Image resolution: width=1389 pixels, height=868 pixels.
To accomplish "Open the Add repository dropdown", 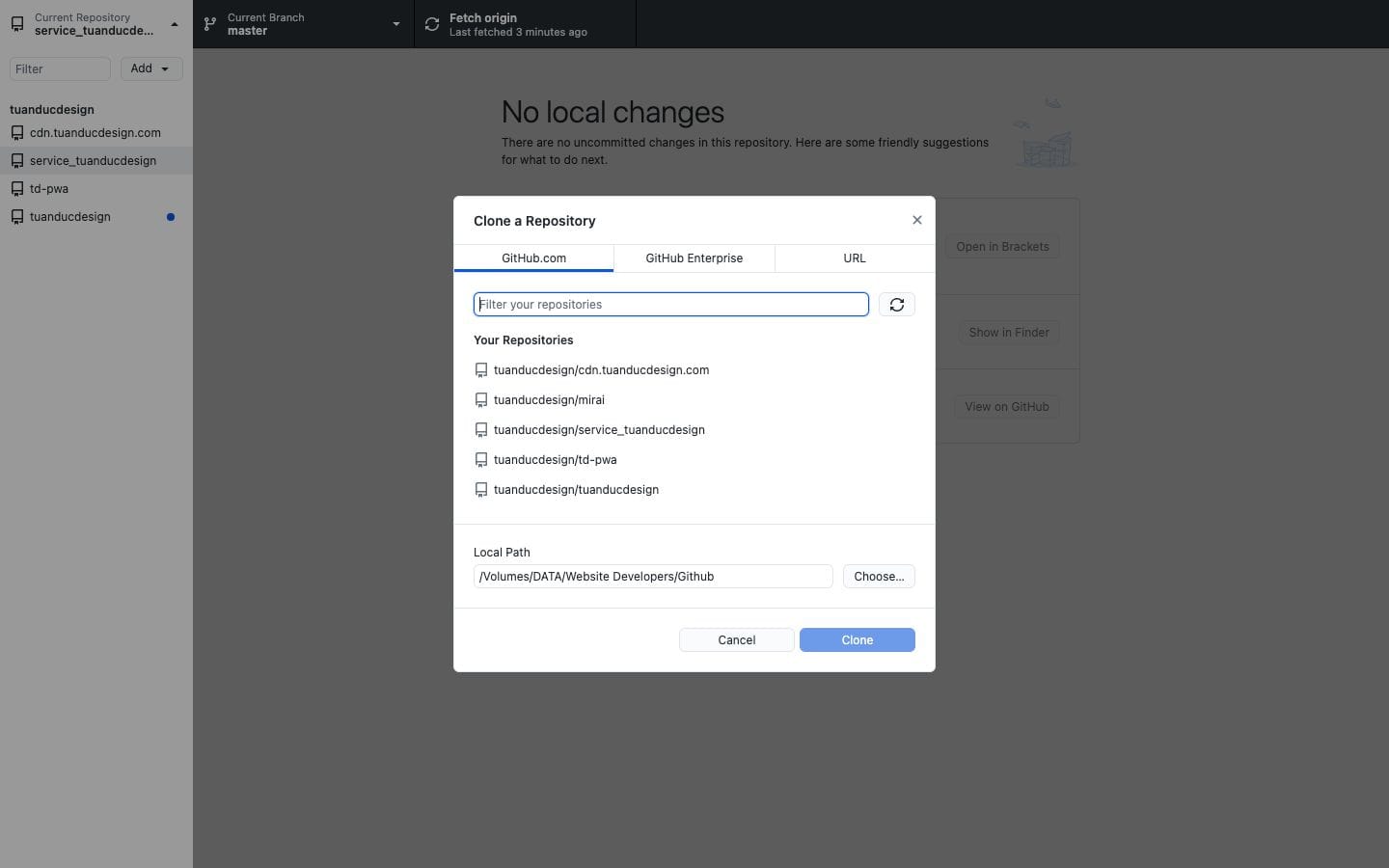I will coord(150,68).
